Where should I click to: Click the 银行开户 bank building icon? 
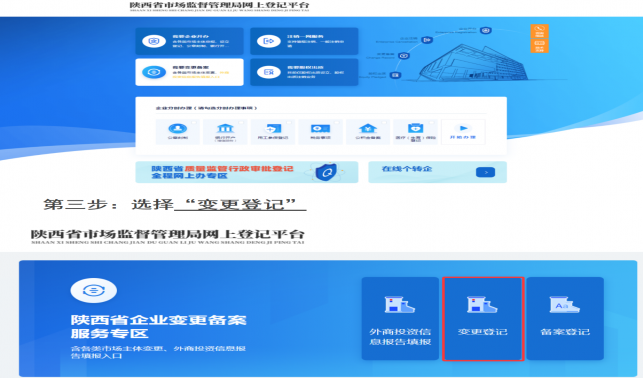coord(225,129)
